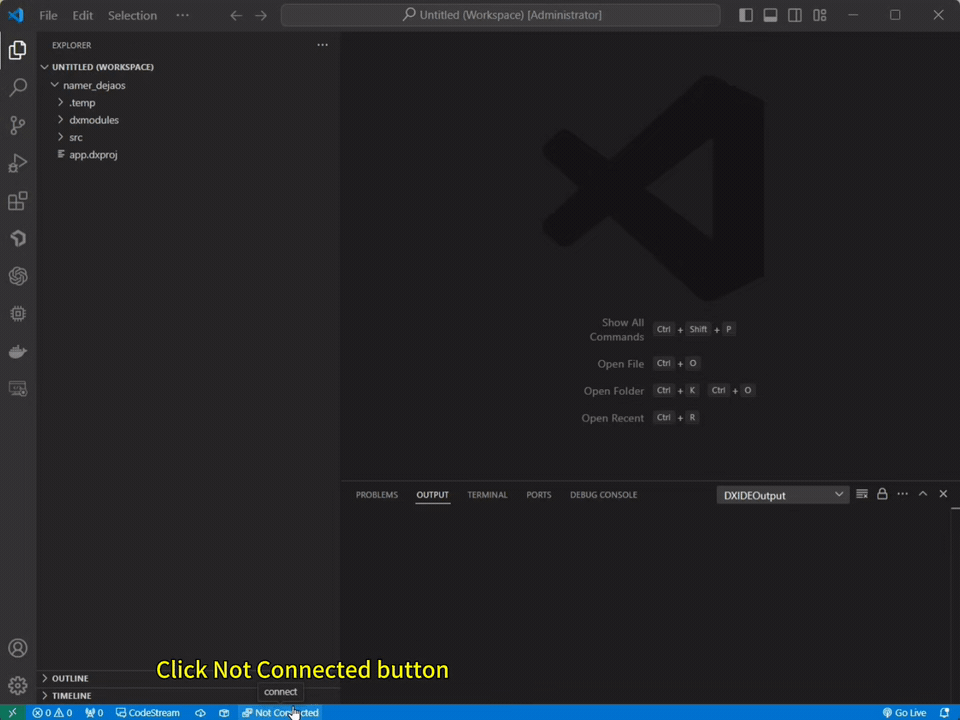Go forward with the right arrow

pos(261,15)
